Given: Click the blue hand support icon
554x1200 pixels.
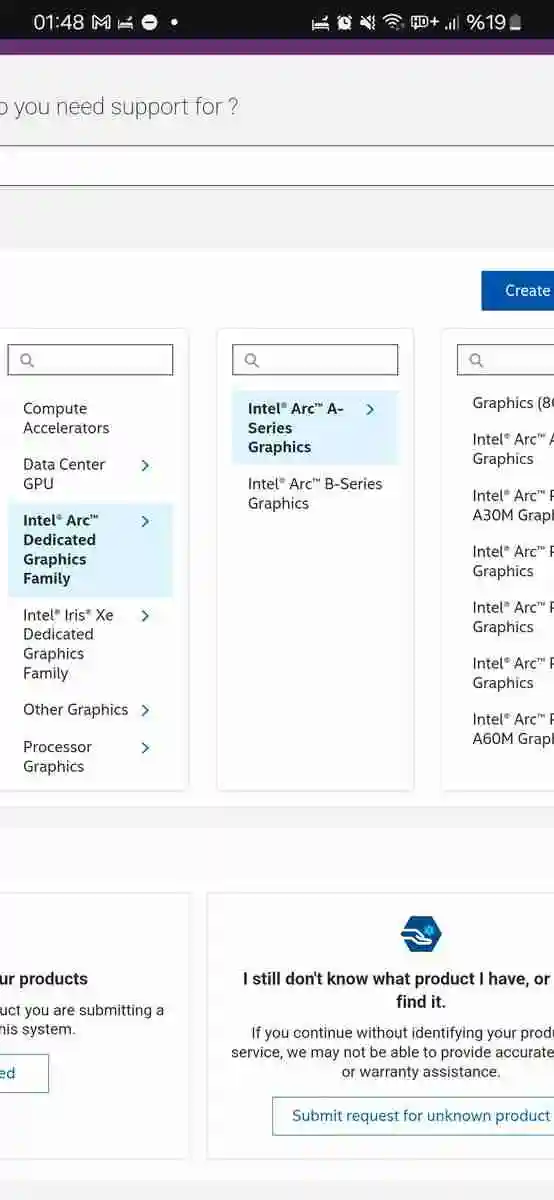Looking at the screenshot, I should [x=421, y=935].
